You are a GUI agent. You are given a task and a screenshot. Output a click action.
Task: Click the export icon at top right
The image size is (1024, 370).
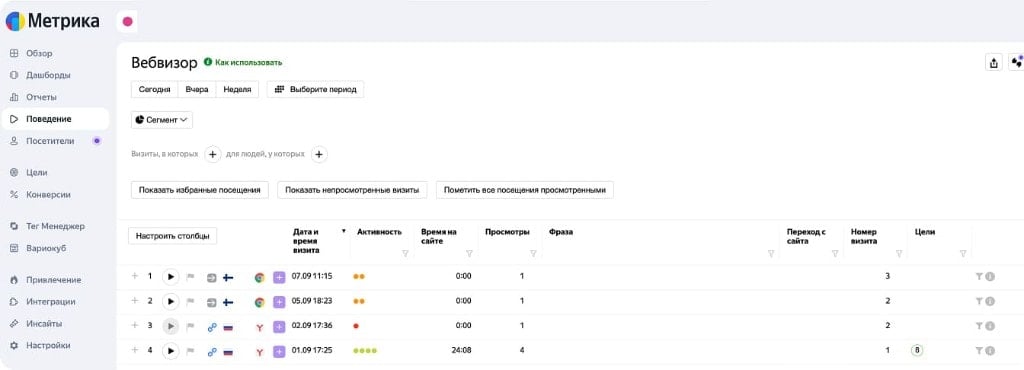pyautogui.click(x=993, y=63)
